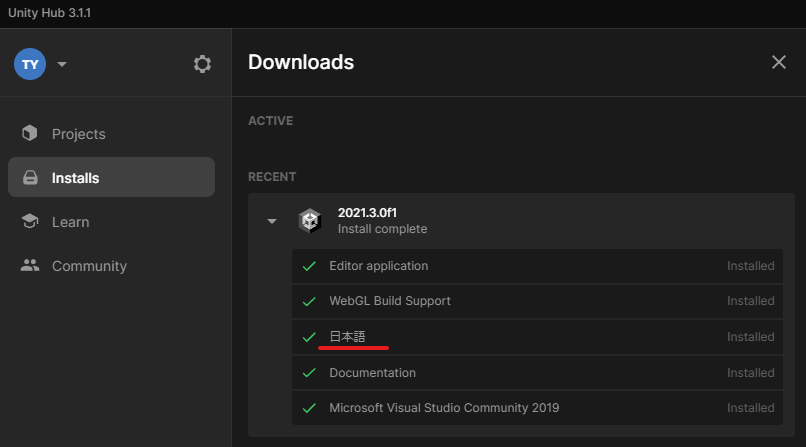The width and height of the screenshot is (806, 447).
Task: Click the WebGL Build Support row
Action: coord(390,301)
